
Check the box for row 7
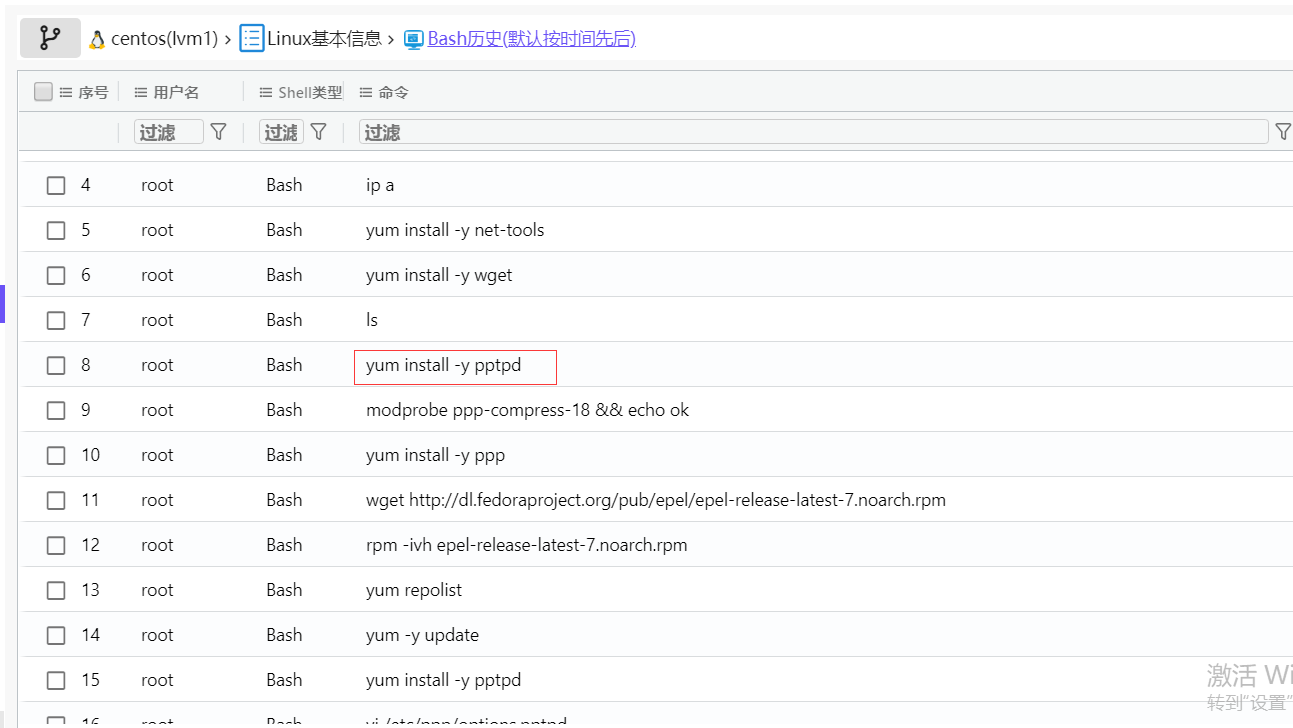click(x=56, y=320)
